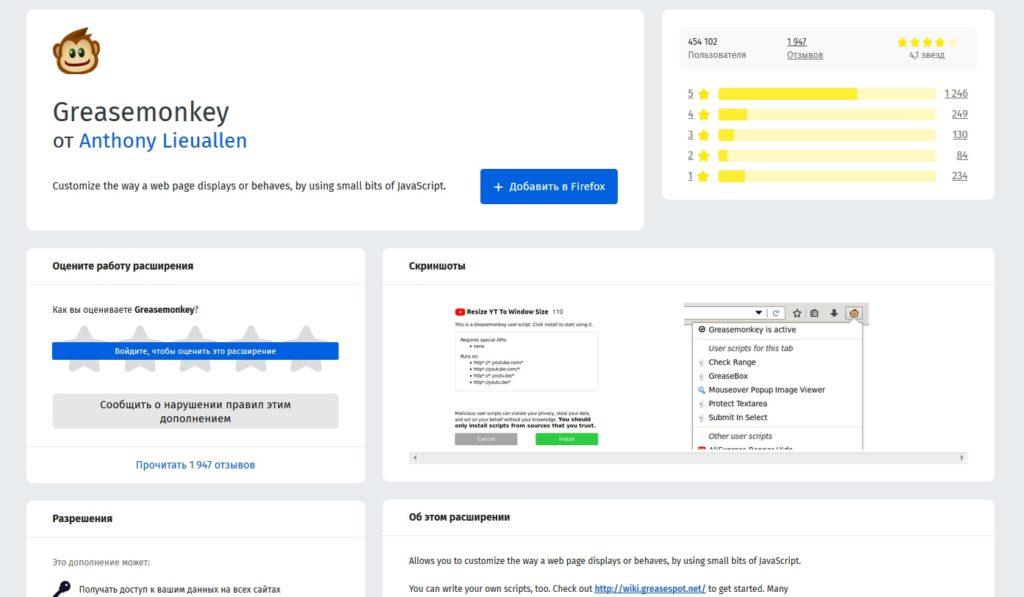Image resolution: width=1024 pixels, height=597 pixels.
Task: Click the green Install button in screenshot
Action: (566, 439)
